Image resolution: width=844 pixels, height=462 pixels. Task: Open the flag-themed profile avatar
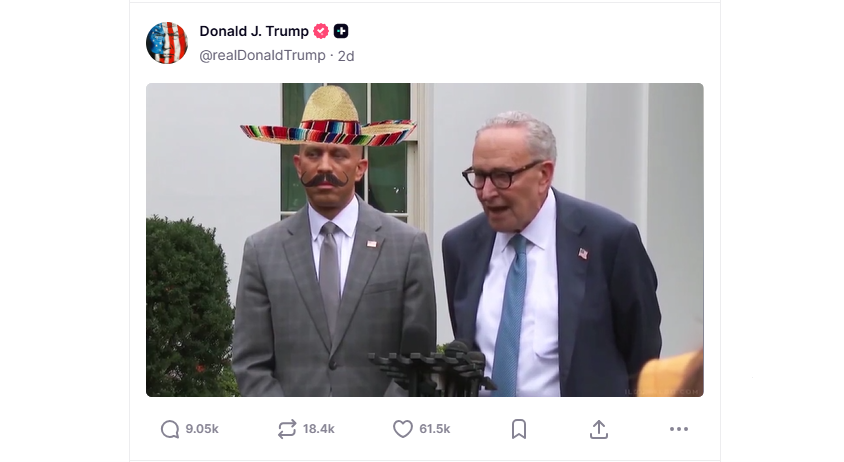pos(167,43)
